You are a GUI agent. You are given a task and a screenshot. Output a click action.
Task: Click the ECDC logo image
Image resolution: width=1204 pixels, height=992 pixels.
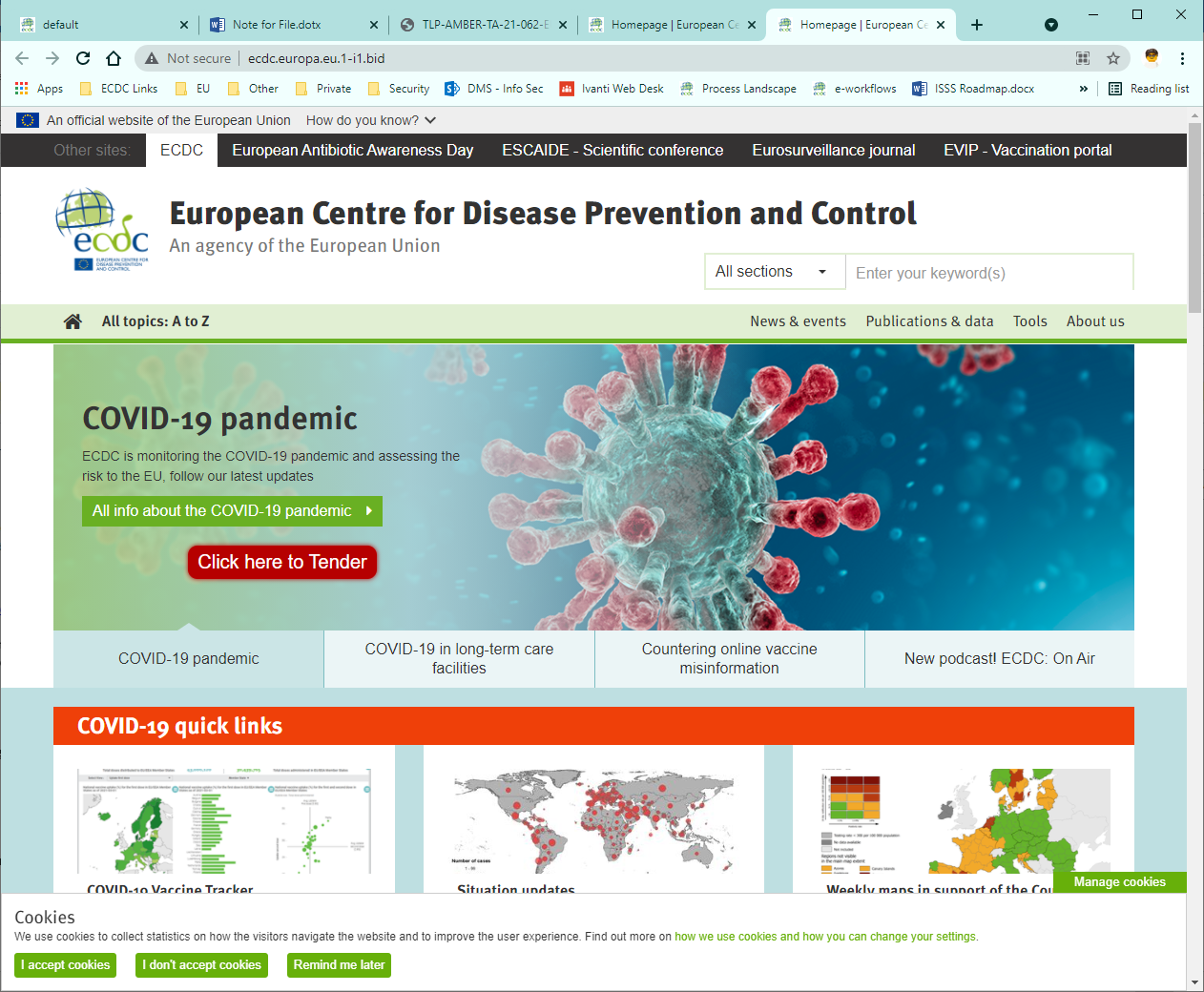[102, 230]
